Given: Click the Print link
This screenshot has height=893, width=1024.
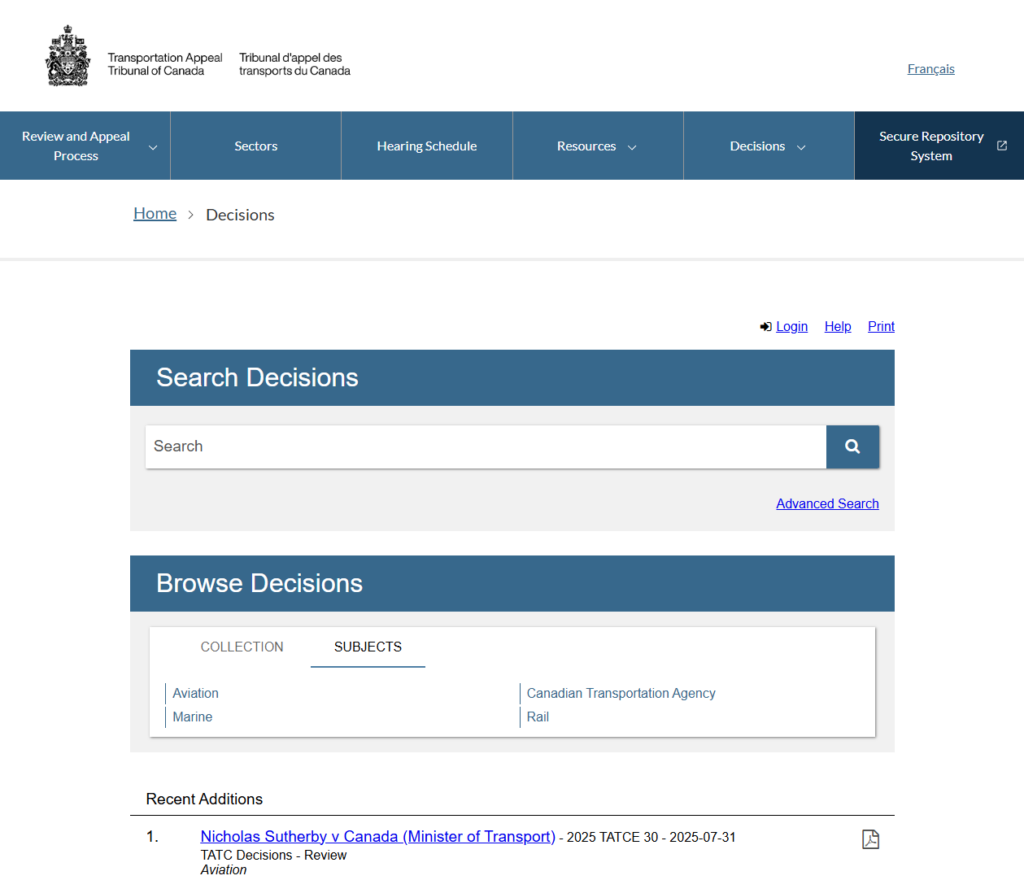Looking at the screenshot, I should (x=881, y=327).
